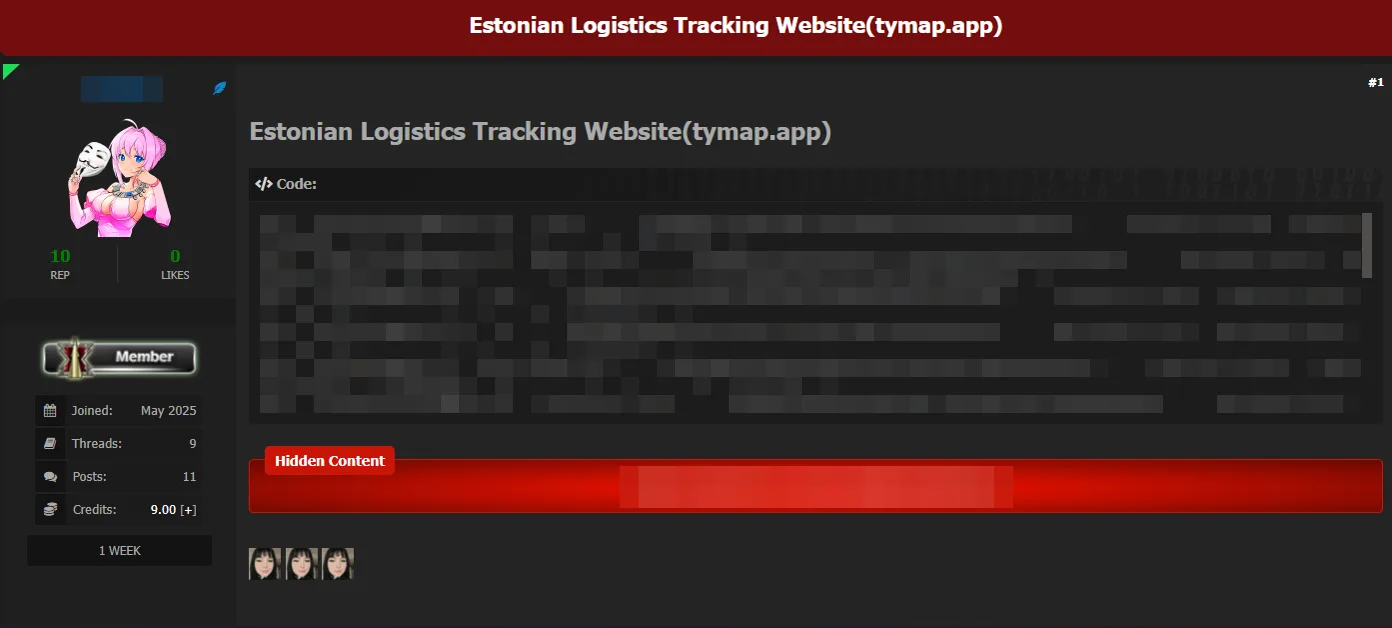
Task: Click the code brackets icon in Code header
Action: tap(264, 184)
